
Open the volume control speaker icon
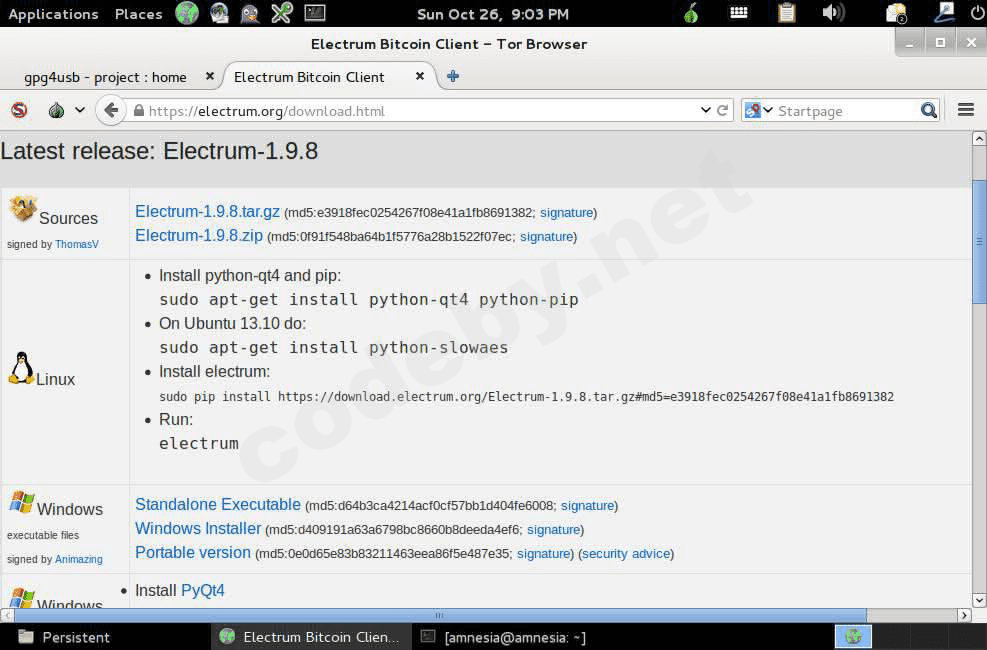[833, 13]
